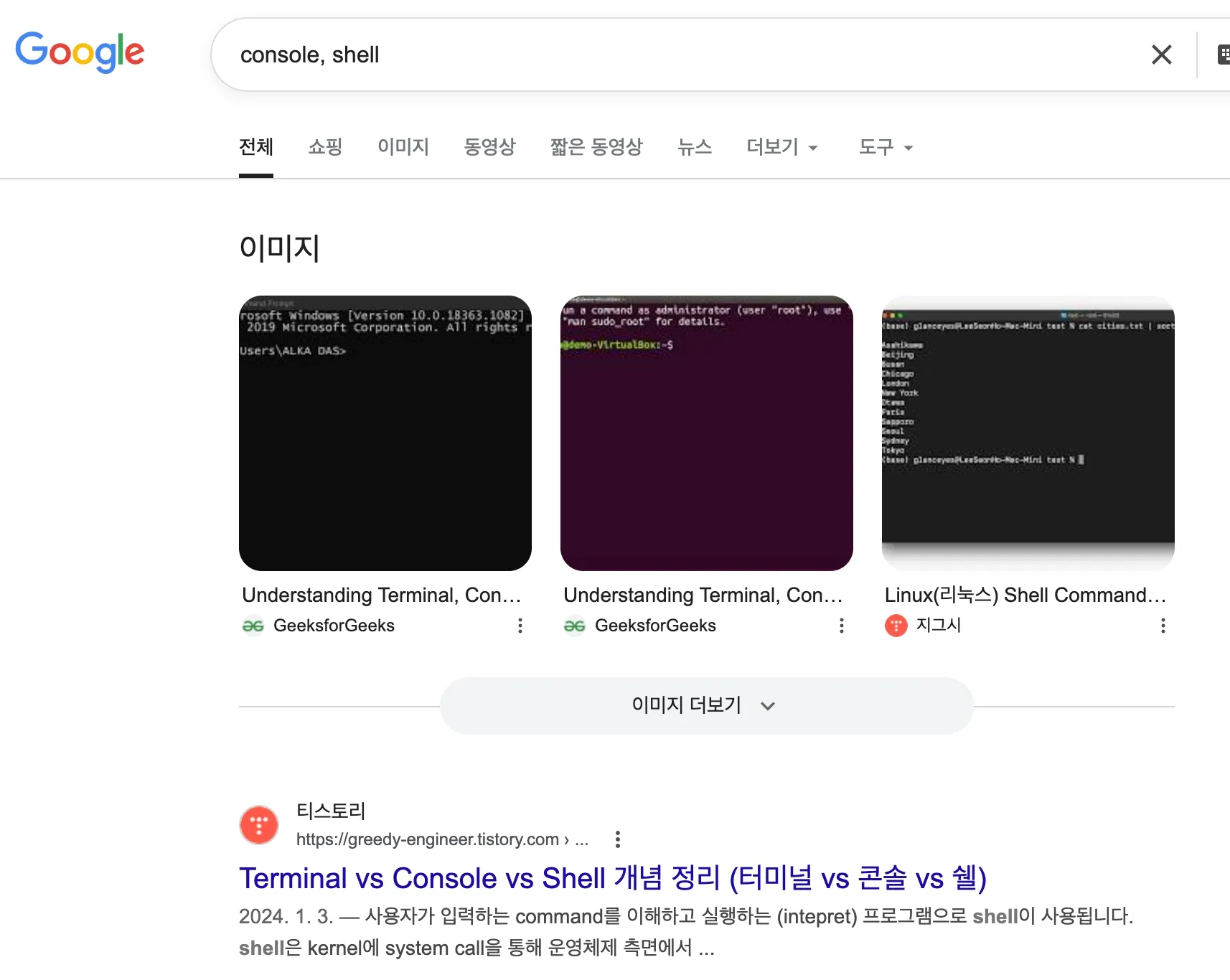Viewport: 1230px width, 980px height.
Task: Click GeeksforGeeks icon under second image
Action: [x=574, y=626]
